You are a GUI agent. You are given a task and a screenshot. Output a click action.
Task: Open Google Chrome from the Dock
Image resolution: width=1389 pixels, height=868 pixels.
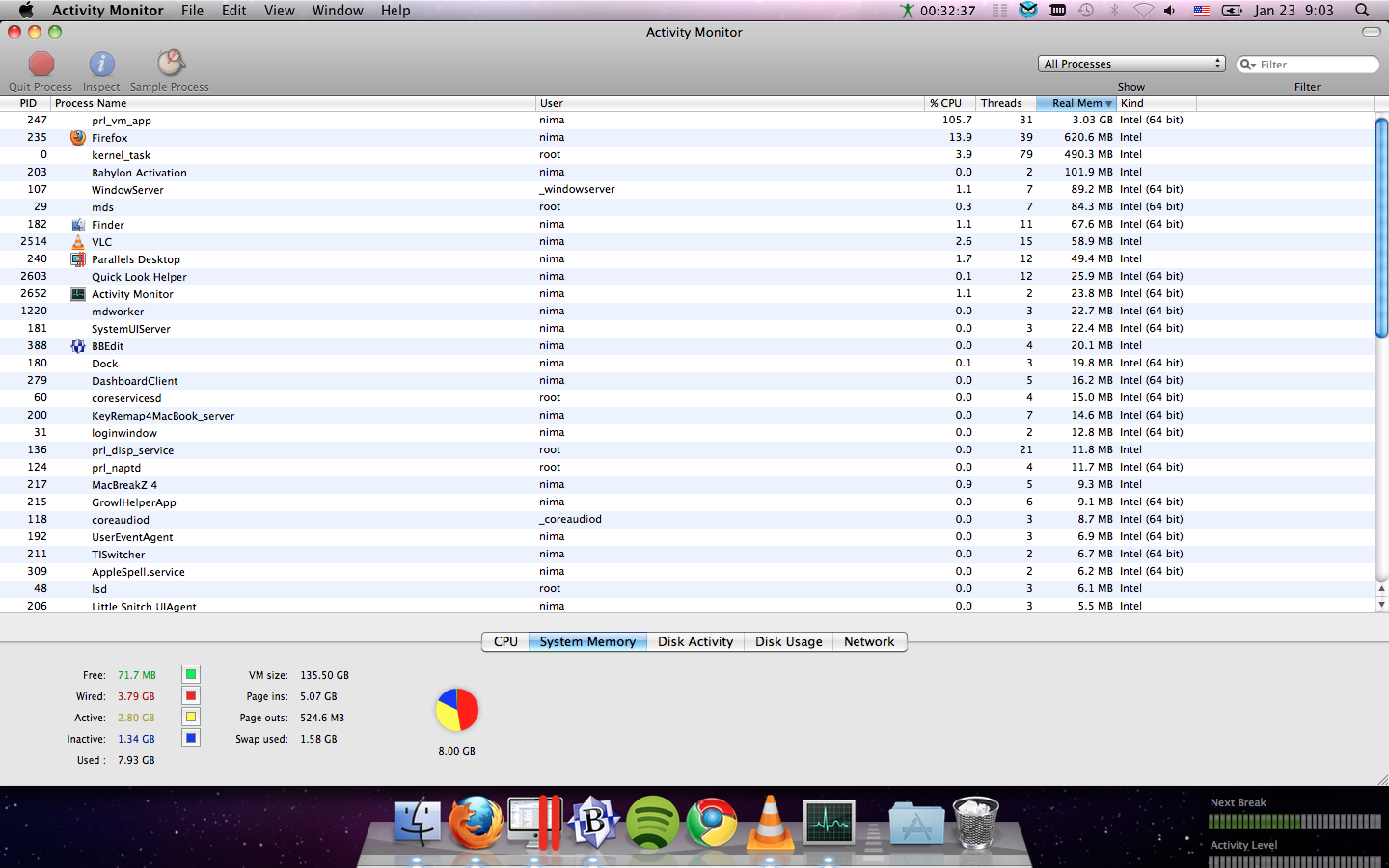(712, 823)
